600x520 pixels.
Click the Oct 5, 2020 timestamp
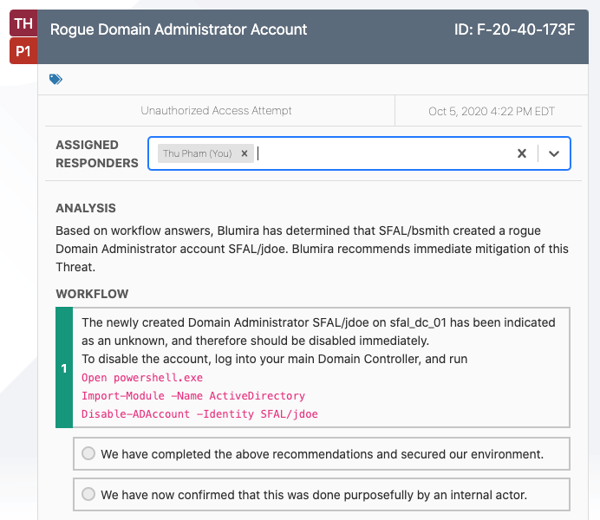491,110
